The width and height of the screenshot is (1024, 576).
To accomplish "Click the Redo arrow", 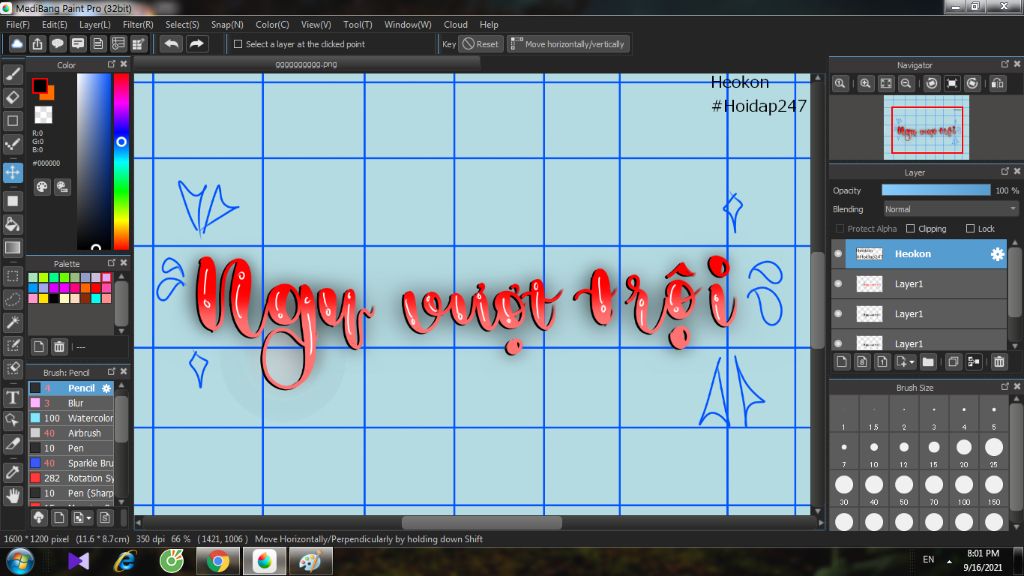I will 196,44.
